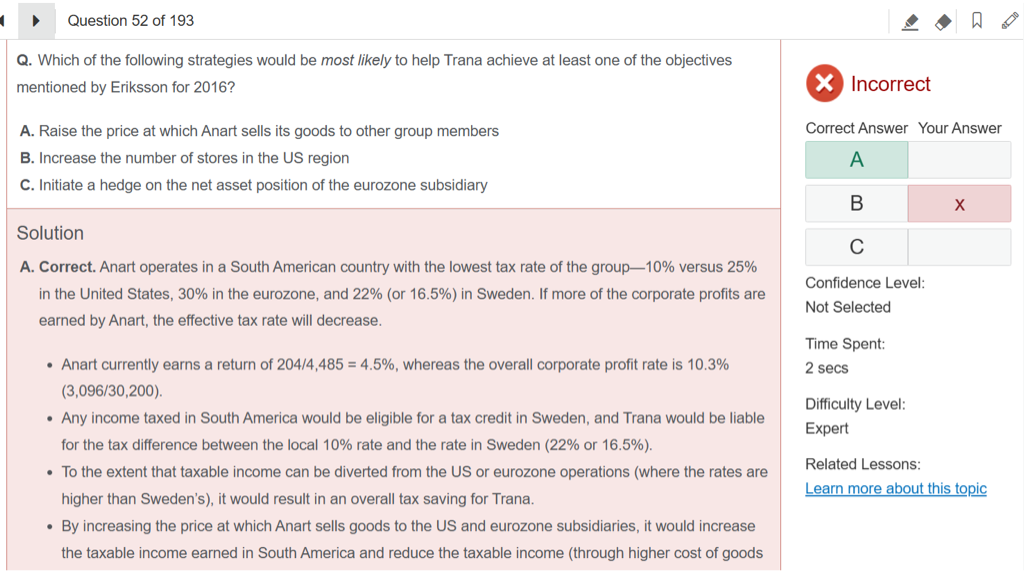Go to the next question
This screenshot has height=571, width=1024.
click(36, 20)
